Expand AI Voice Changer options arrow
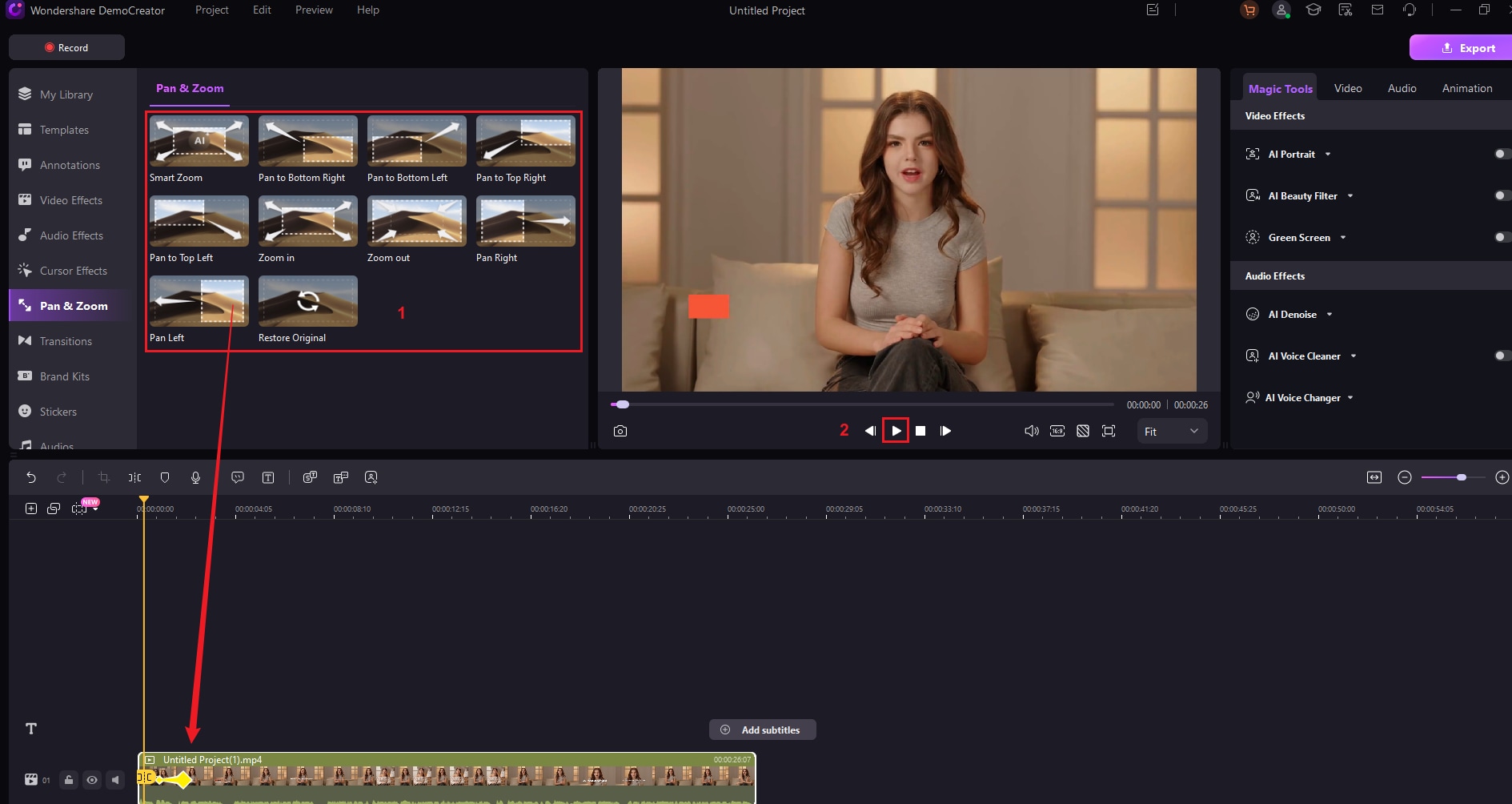1512x804 pixels. click(1350, 398)
